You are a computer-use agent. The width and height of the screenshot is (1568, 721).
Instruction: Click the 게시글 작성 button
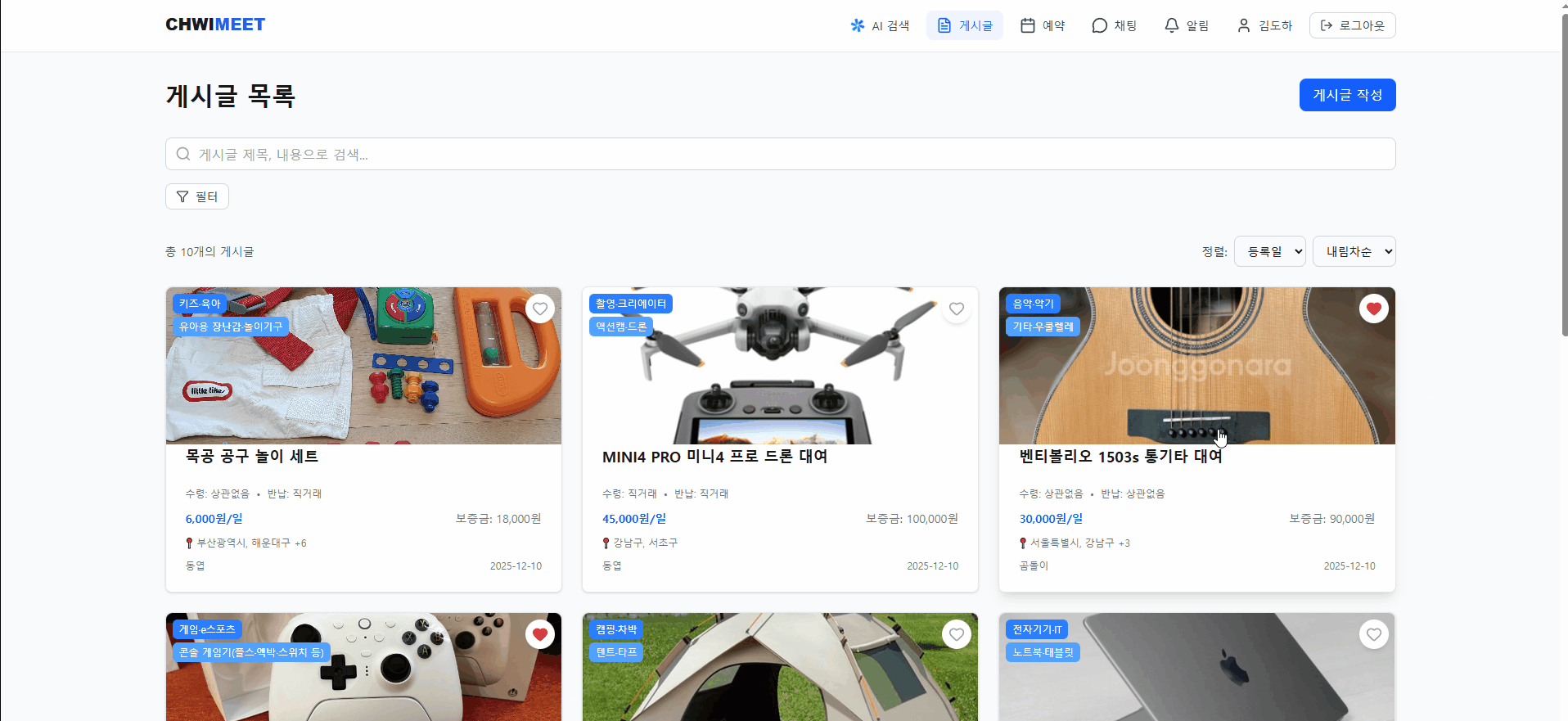(1347, 95)
